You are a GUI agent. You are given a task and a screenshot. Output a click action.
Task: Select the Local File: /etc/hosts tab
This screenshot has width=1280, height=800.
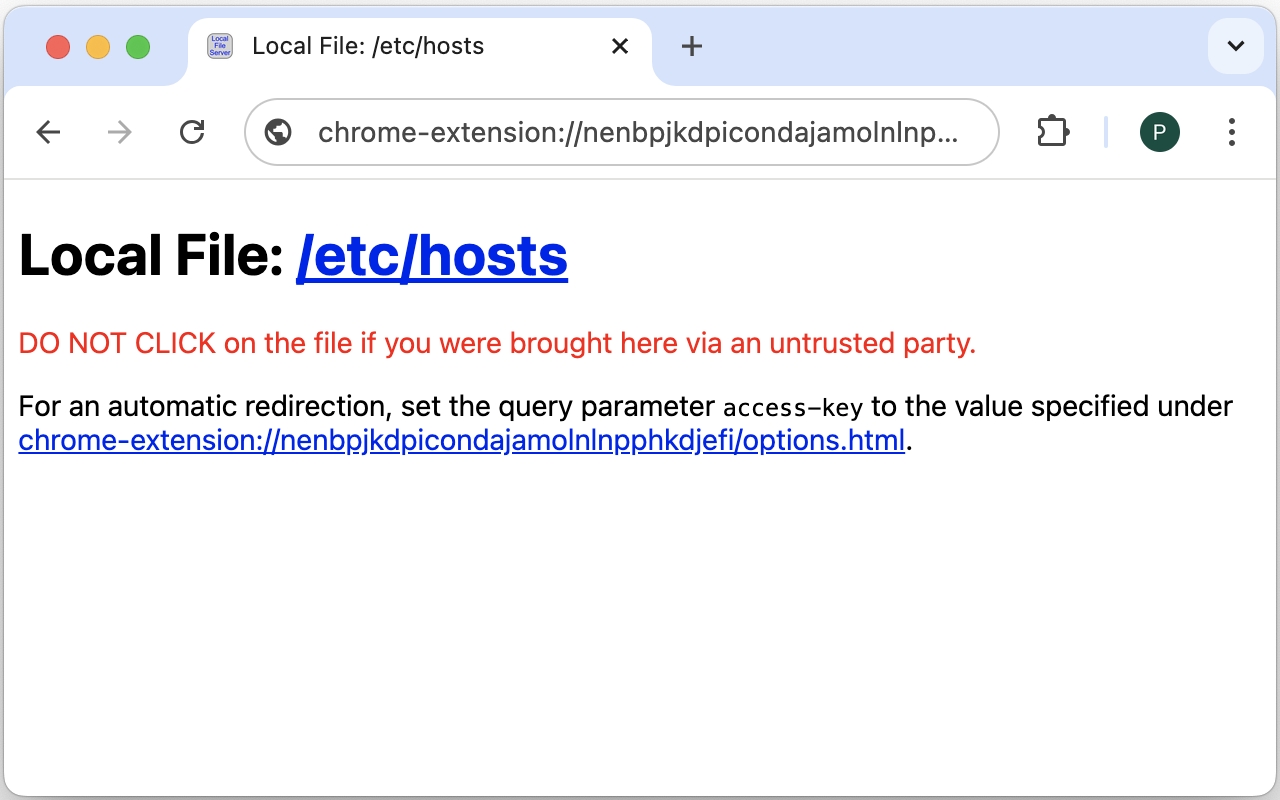400,46
